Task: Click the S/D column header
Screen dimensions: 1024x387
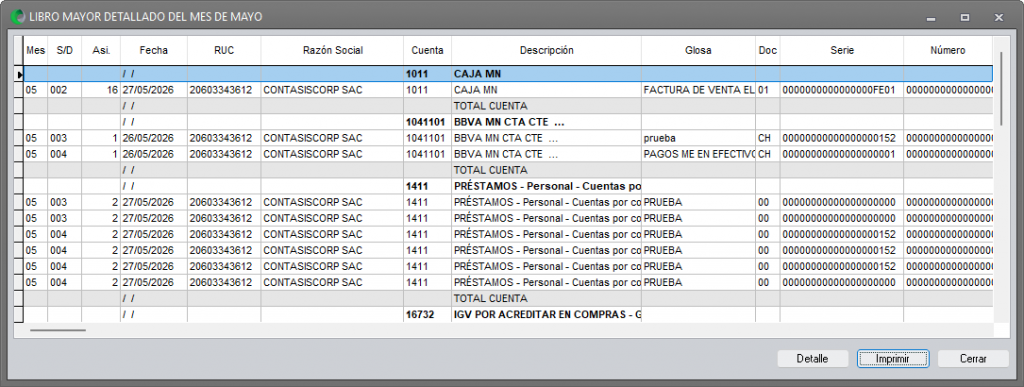Action: tap(65, 50)
